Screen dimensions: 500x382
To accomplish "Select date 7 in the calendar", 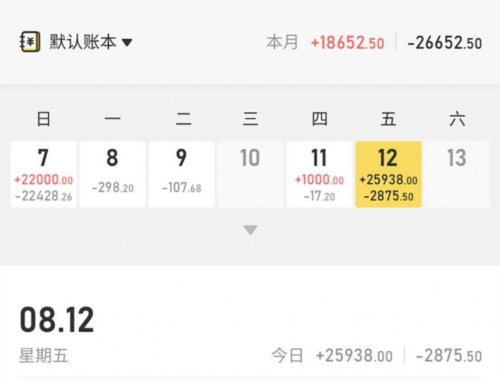I will tap(44, 174).
